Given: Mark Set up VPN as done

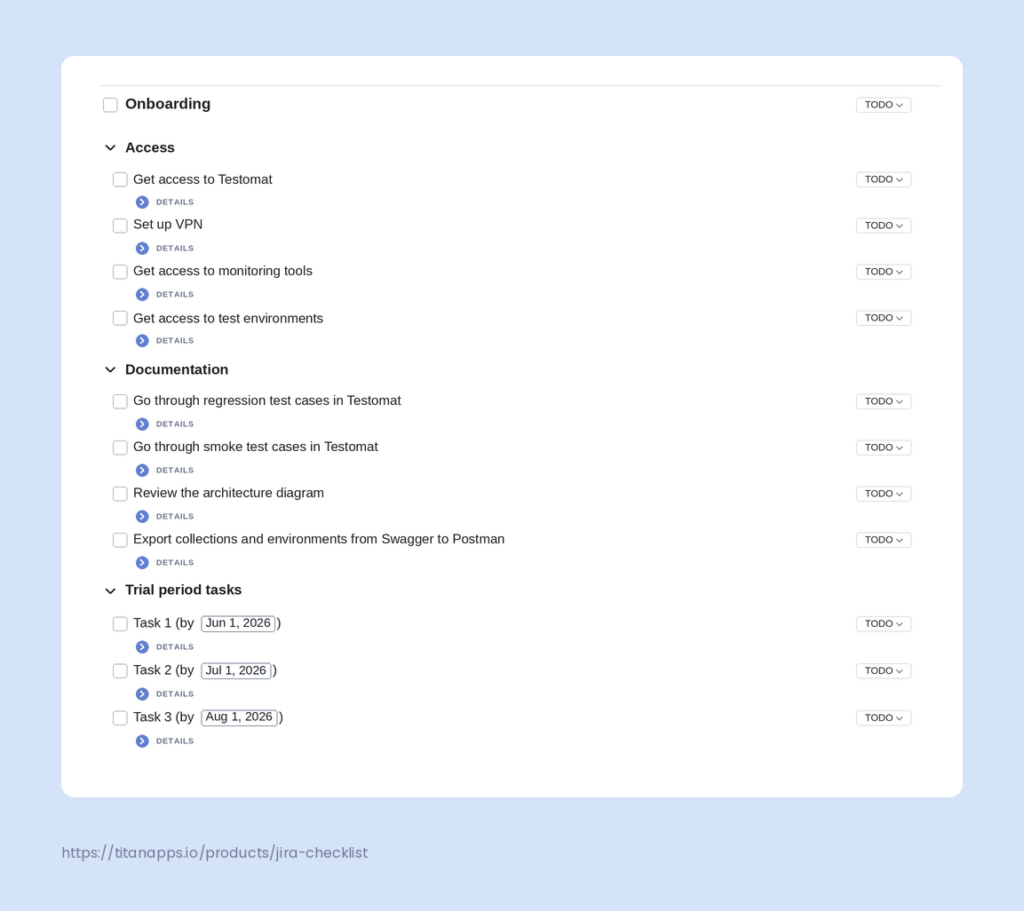Looking at the screenshot, I should tap(120, 226).
